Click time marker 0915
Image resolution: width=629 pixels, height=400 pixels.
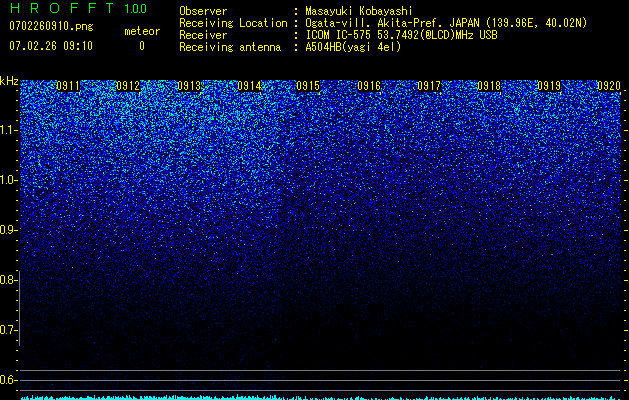[308, 86]
